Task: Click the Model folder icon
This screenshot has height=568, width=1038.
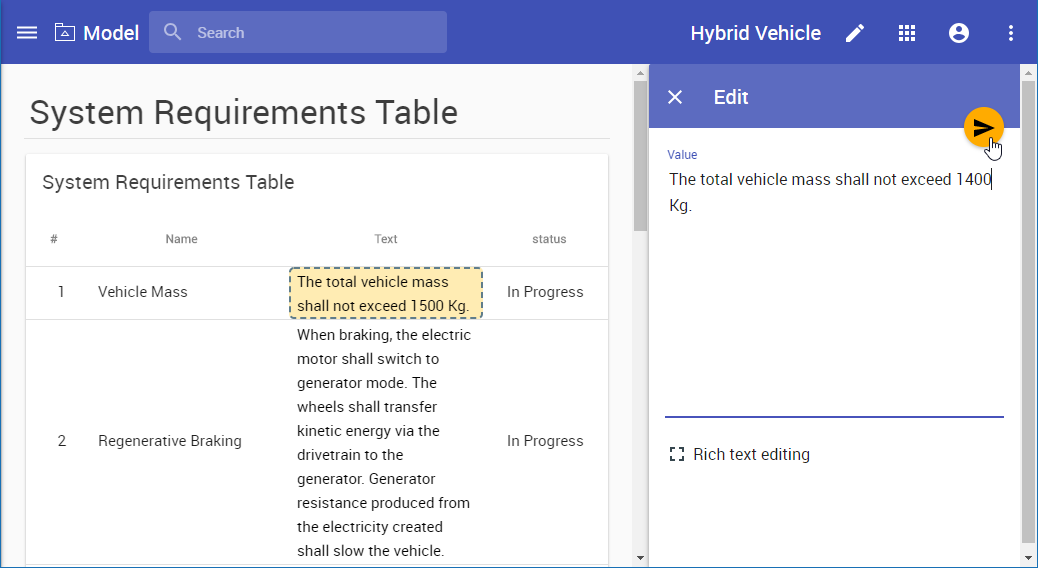Action: (x=65, y=33)
